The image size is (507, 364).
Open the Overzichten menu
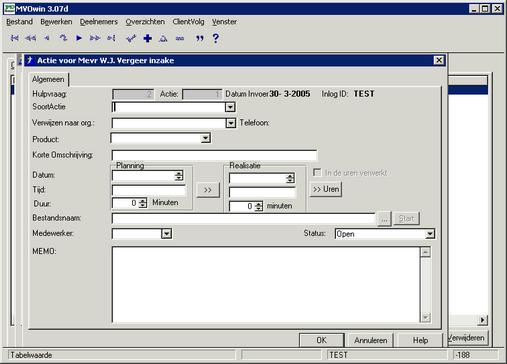click(145, 22)
